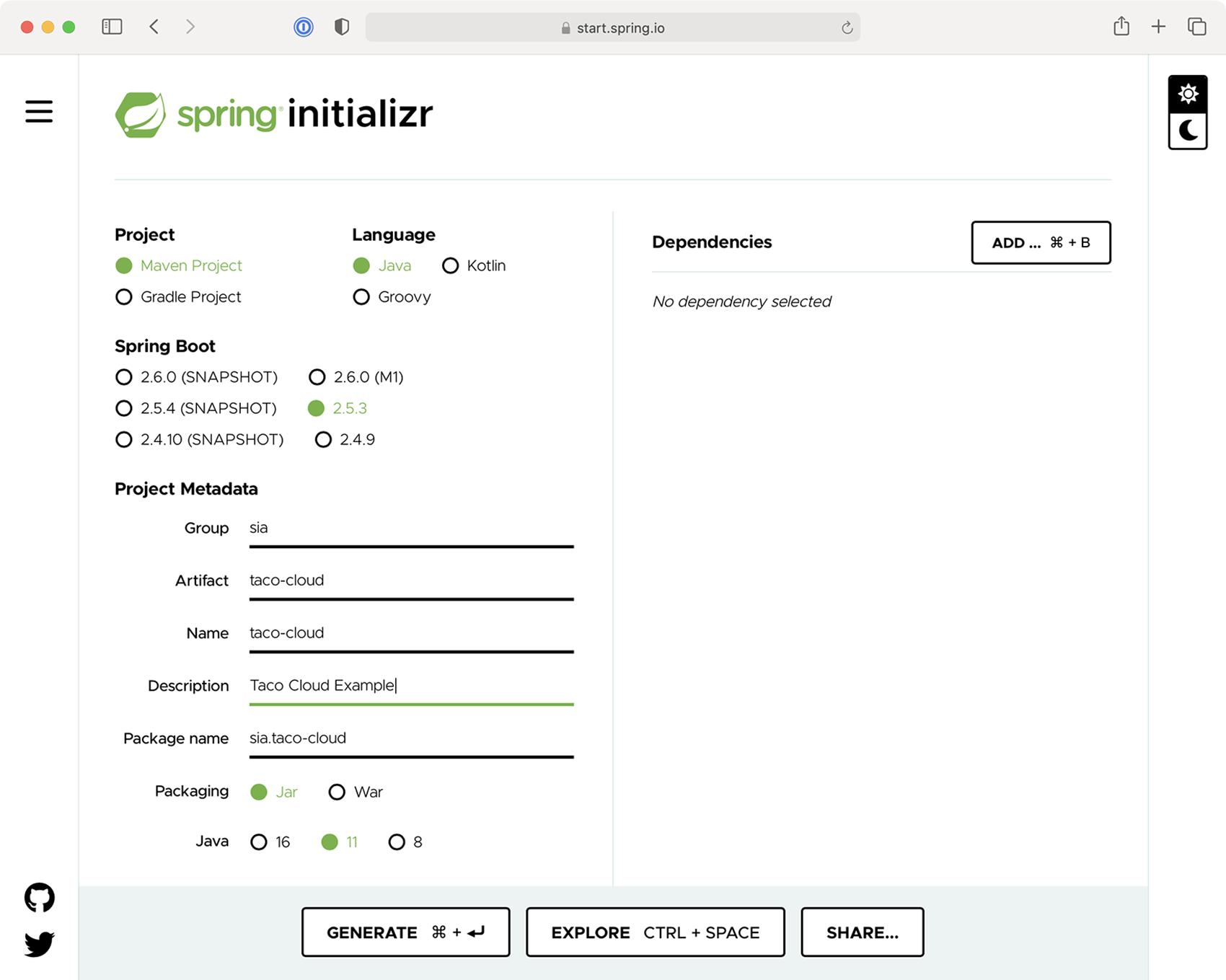
Task: Select Maven Project radio option
Action: pos(179,265)
